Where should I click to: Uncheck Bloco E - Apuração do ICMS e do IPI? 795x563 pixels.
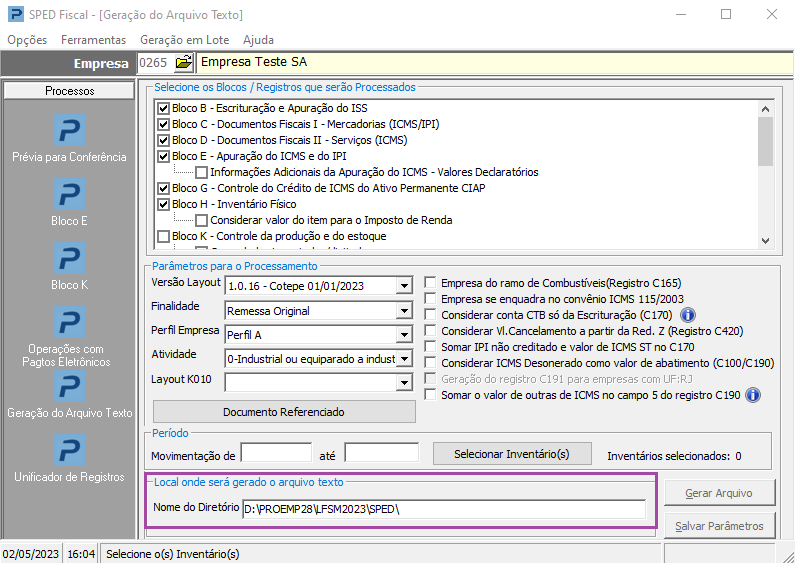(x=163, y=156)
